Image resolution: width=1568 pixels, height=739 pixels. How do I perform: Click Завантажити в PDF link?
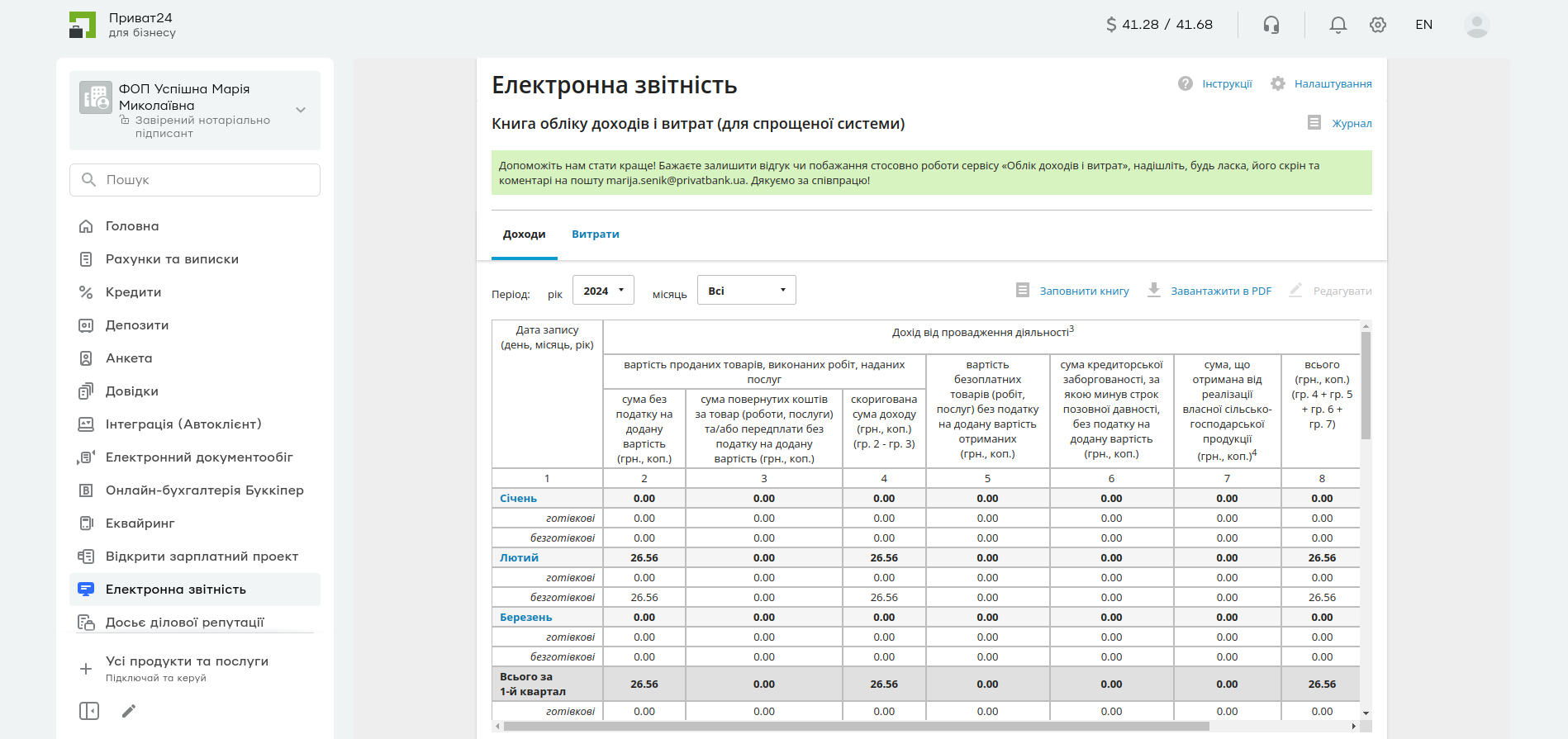pos(1220,291)
